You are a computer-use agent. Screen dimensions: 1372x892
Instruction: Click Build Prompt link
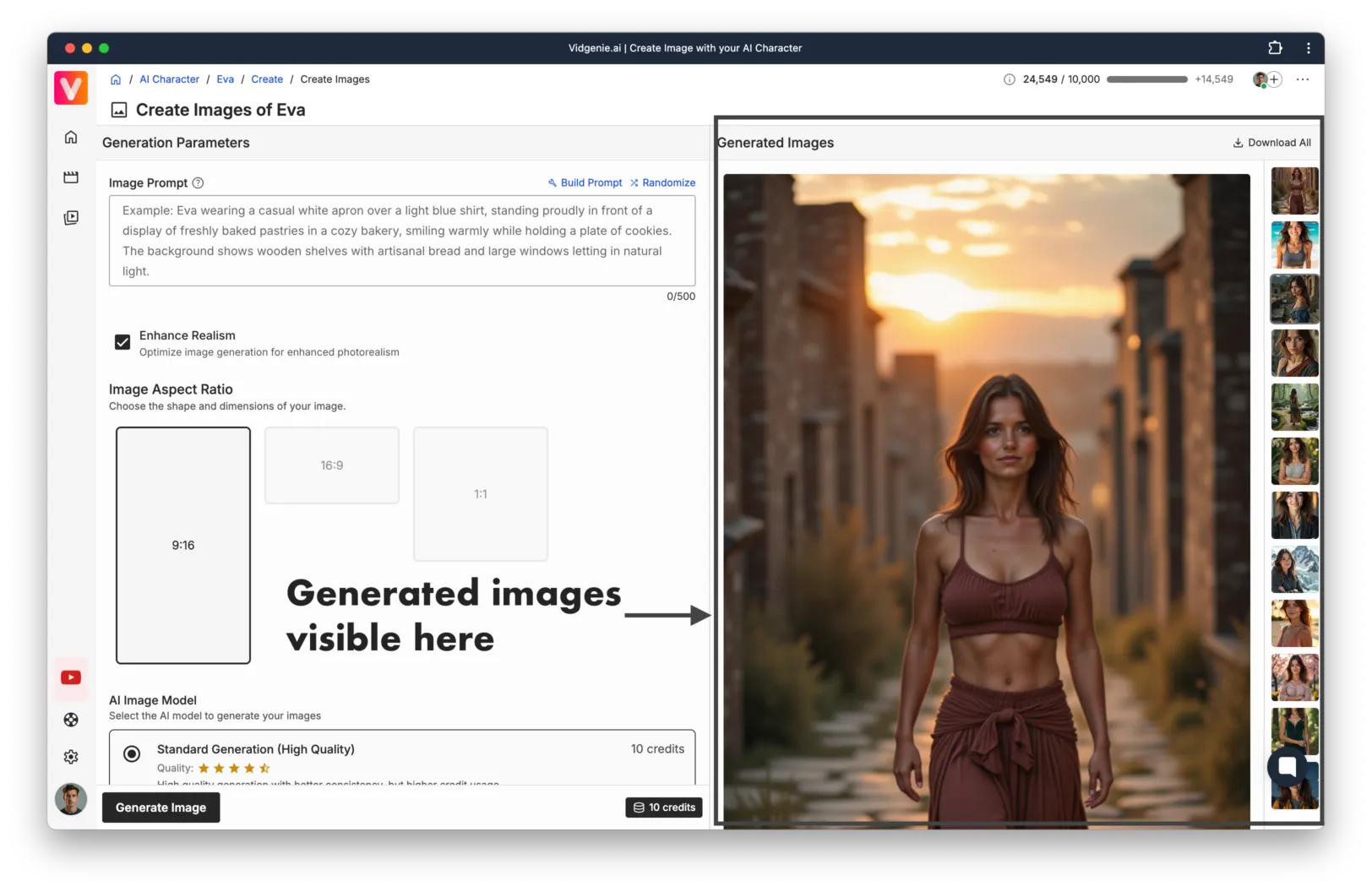click(x=585, y=182)
